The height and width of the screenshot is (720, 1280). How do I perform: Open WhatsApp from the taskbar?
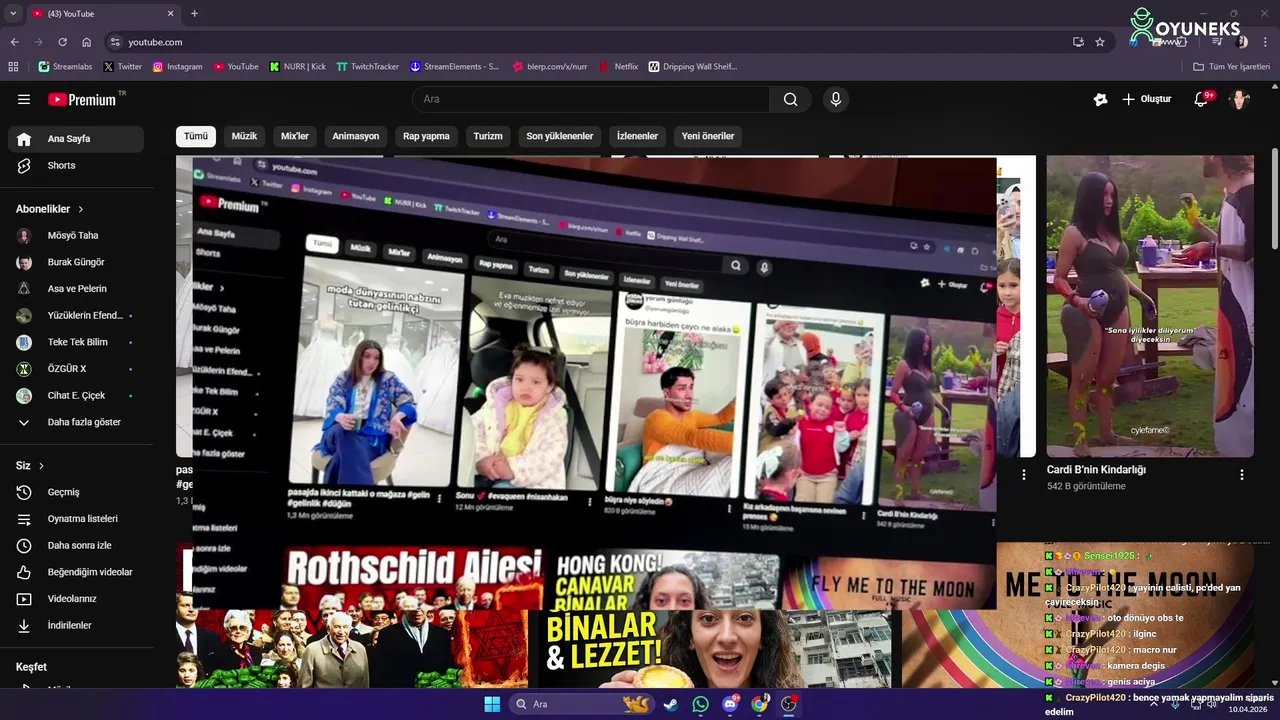(x=700, y=704)
